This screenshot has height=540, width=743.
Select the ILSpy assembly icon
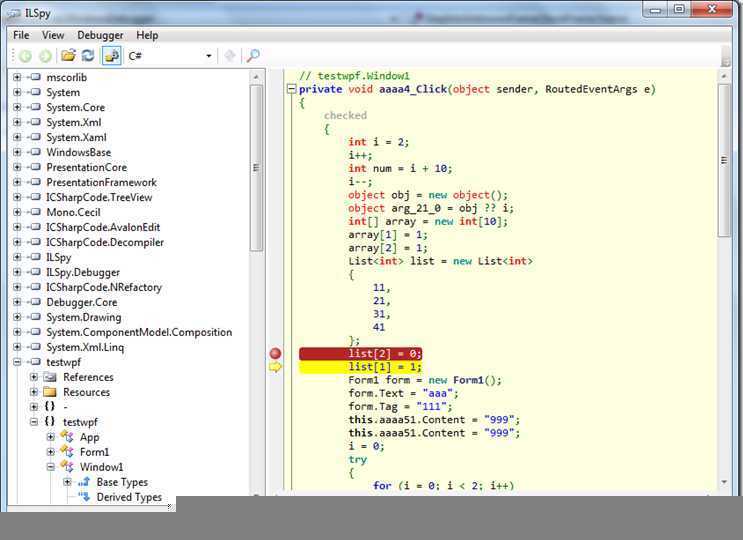point(36,257)
